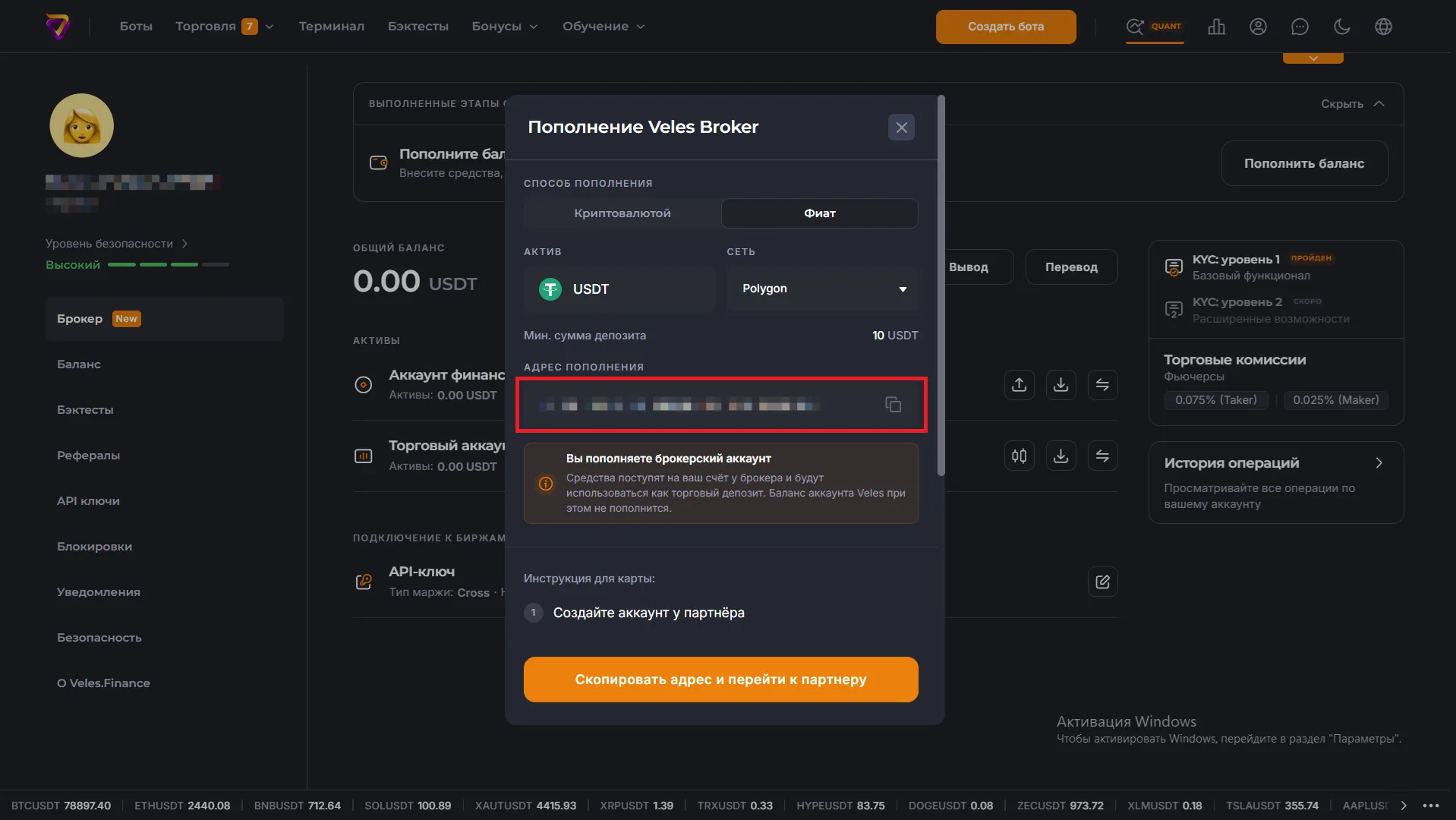The image size is (1456, 820).
Task: Open the user profile icon
Action: pyautogui.click(x=1258, y=27)
